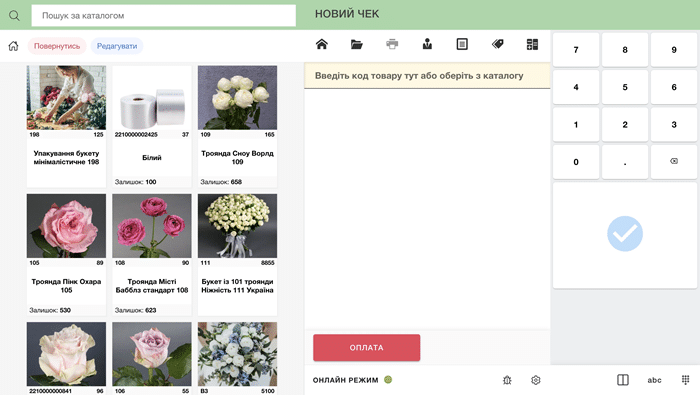The height and width of the screenshot is (395, 700).
Task: Focus the 'Введіть код товару' code input
Action: point(427,76)
